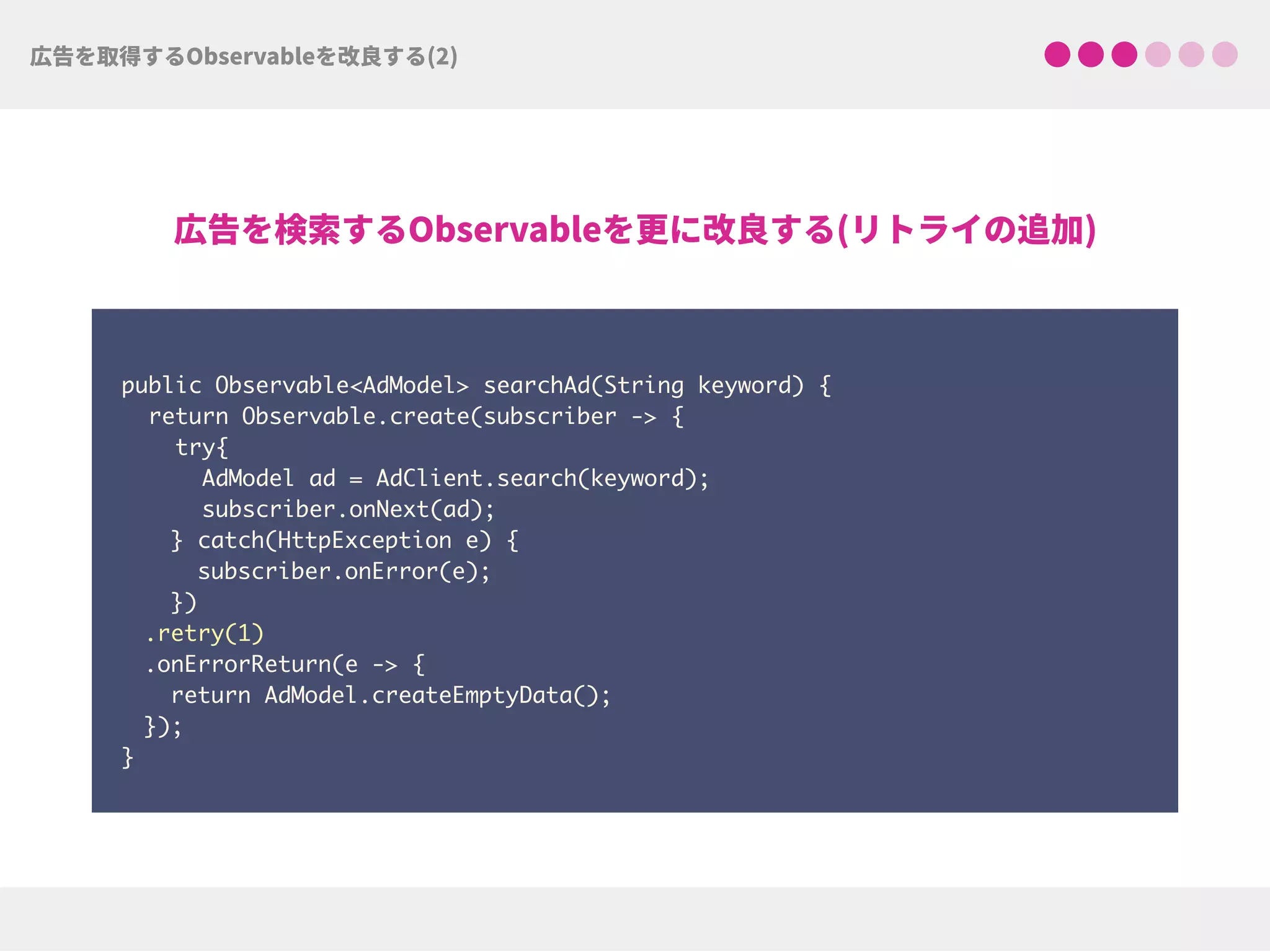Click the line 'return AdModel.createEmptyData();'
This screenshot has width=1270, height=952.
tap(391, 695)
